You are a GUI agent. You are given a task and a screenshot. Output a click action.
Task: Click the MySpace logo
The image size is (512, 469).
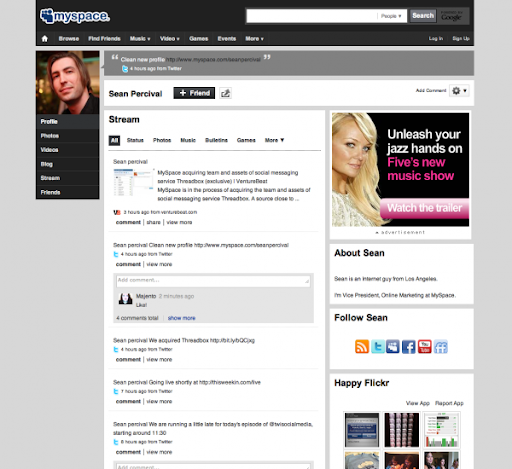coord(75,16)
